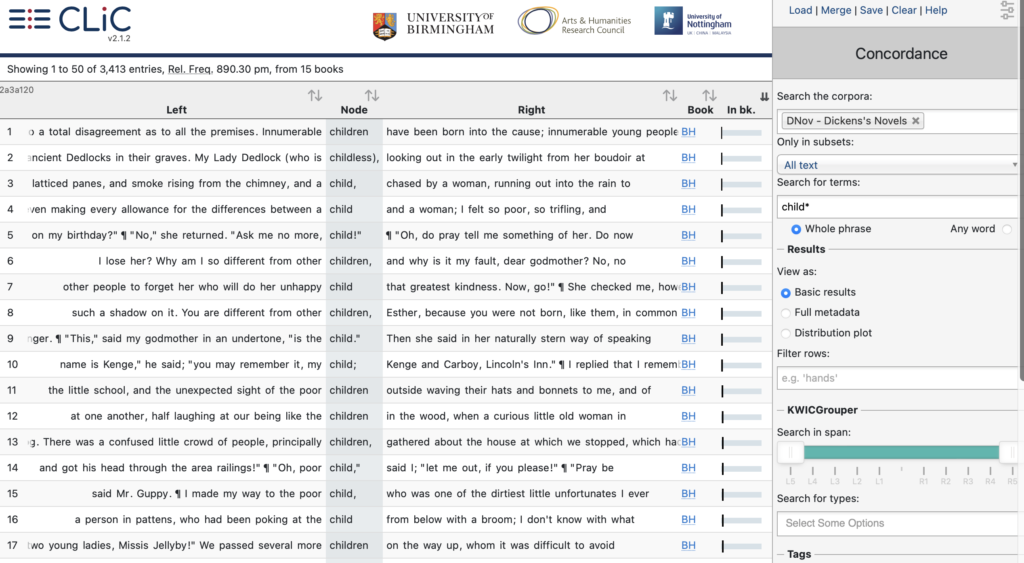Click the left handle of the span slider
1024x563 pixels.
[x=789, y=453]
